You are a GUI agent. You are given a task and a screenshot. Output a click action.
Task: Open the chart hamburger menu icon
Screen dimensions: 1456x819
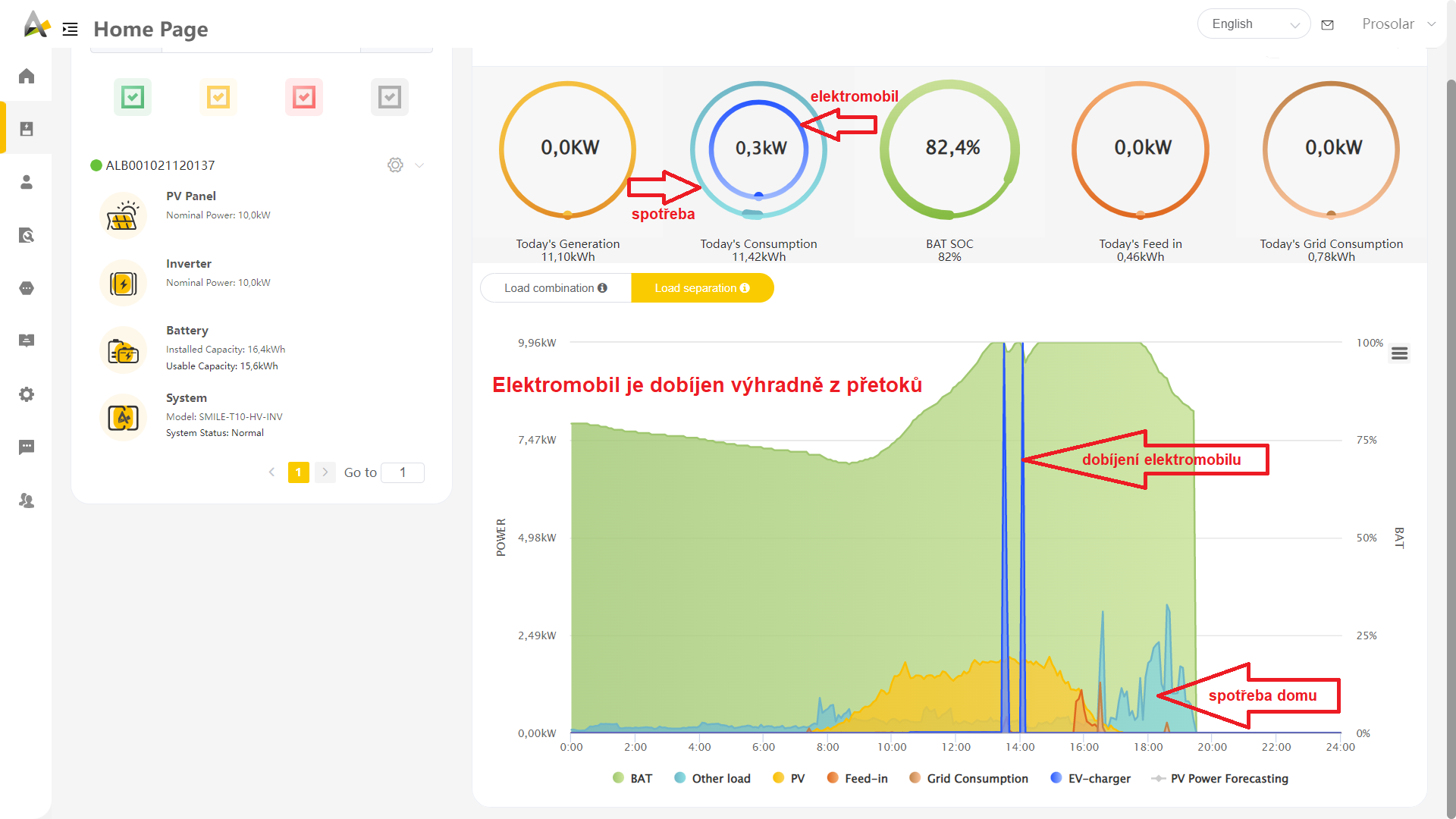pyautogui.click(x=1400, y=353)
